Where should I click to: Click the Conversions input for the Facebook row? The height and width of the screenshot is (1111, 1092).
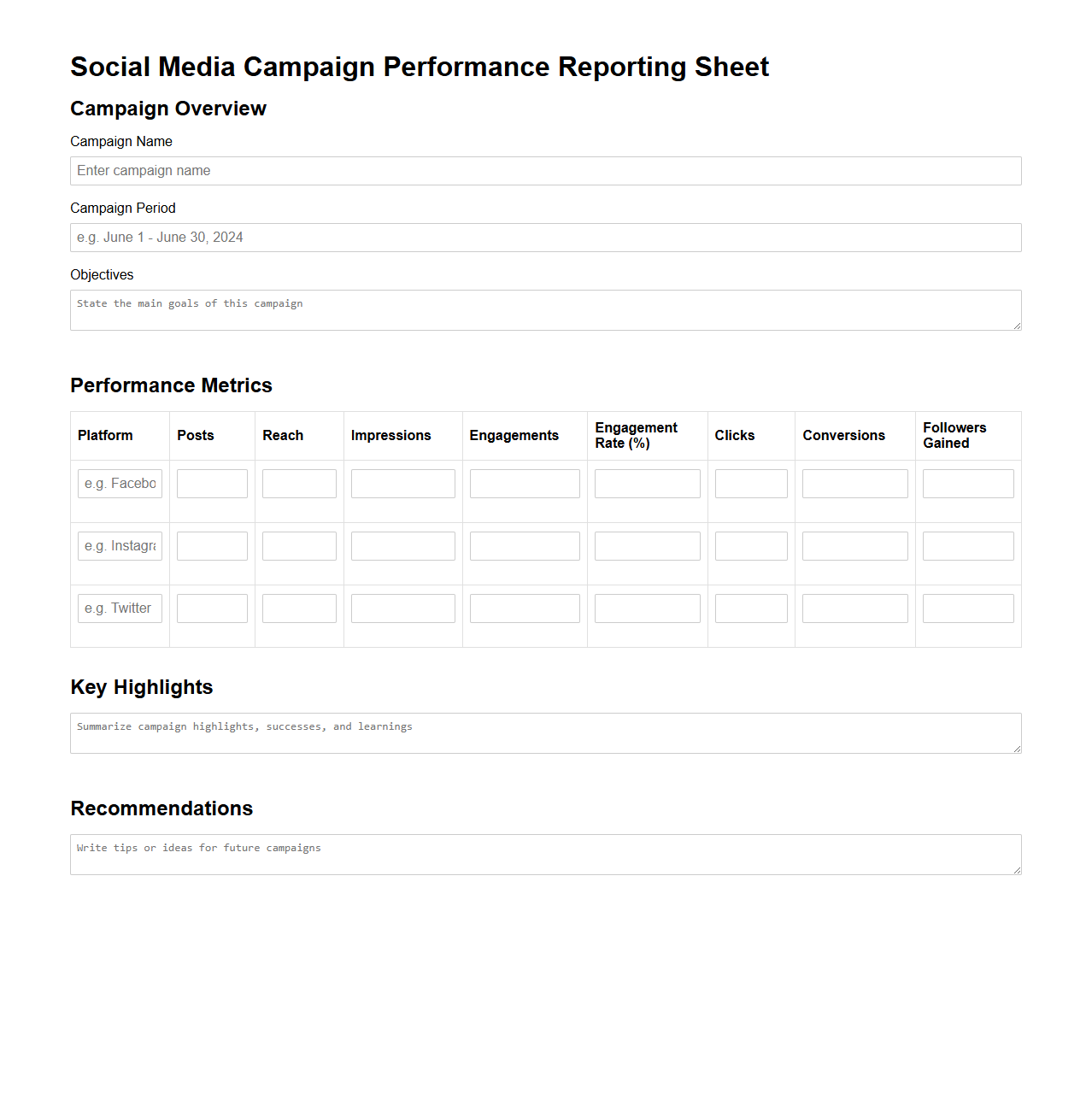[x=854, y=483]
